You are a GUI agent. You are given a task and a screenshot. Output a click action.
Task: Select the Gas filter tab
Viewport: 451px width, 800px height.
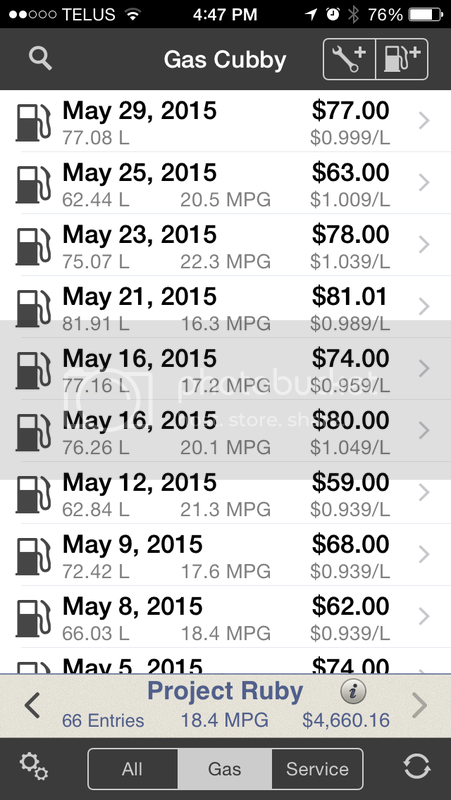tap(225, 769)
